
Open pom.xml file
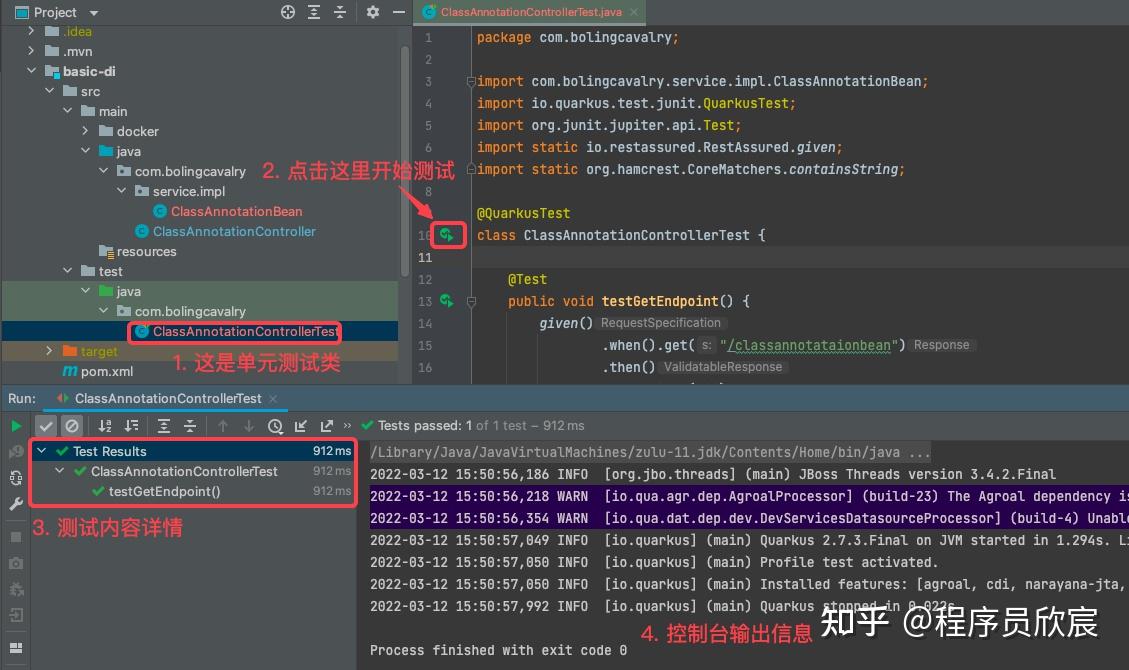click(x=107, y=371)
